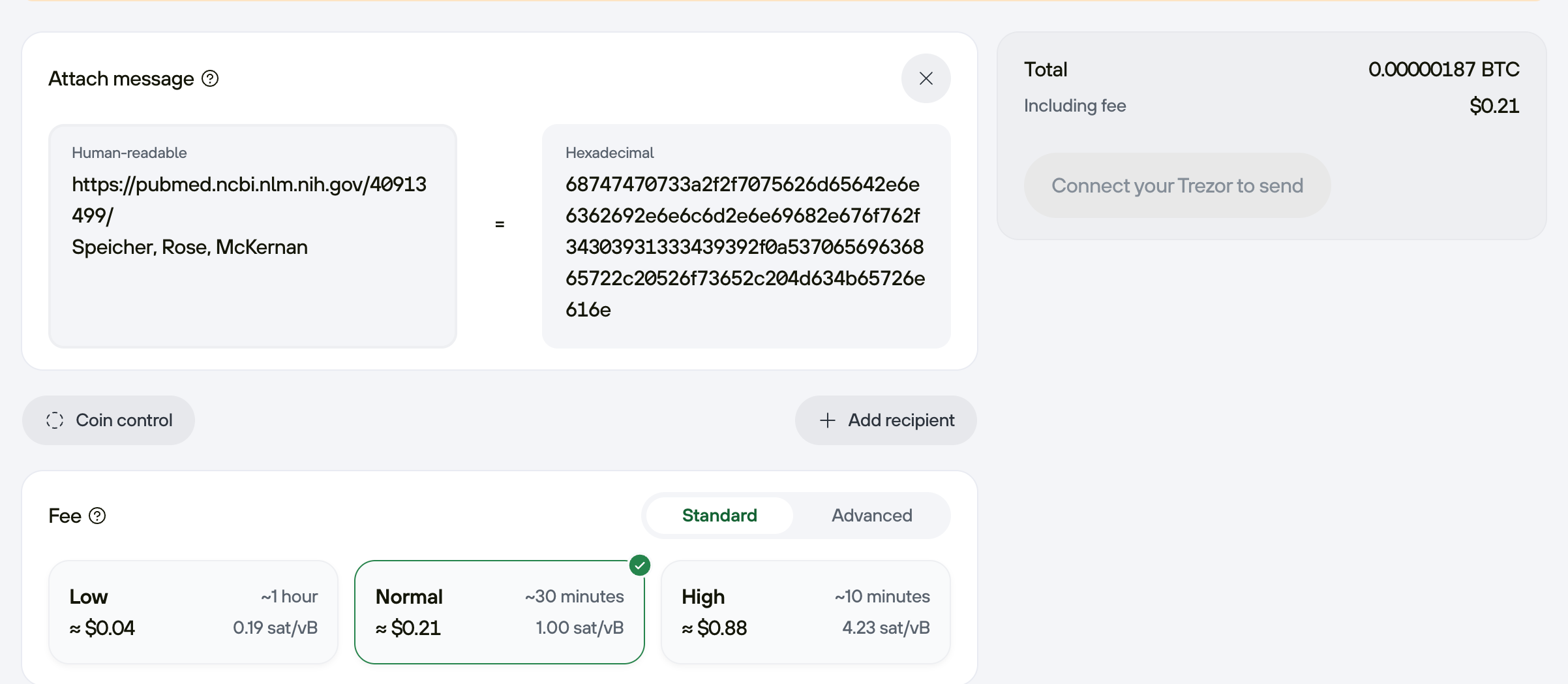This screenshot has width=1568, height=684.
Task: Open the Attach message help tooltip icon
Action: [x=210, y=78]
